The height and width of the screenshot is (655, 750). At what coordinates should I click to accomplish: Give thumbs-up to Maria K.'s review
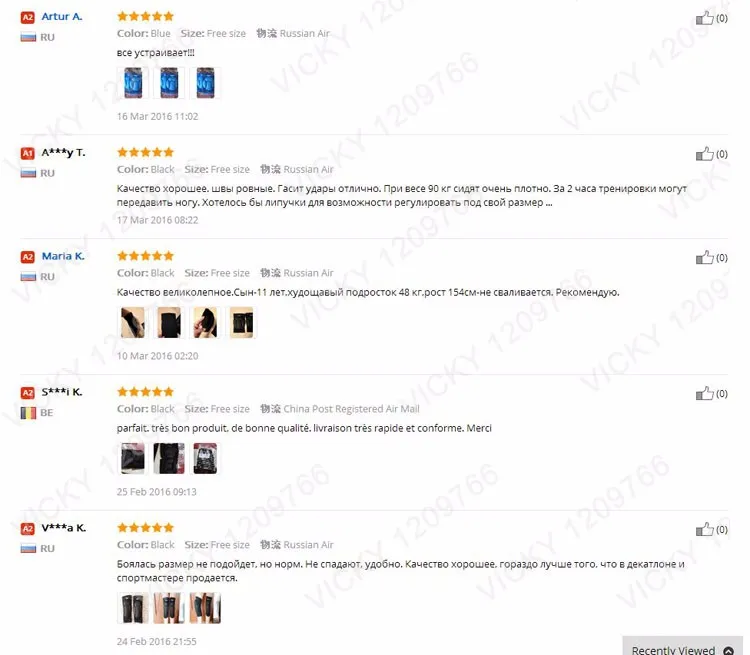[x=704, y=258]
